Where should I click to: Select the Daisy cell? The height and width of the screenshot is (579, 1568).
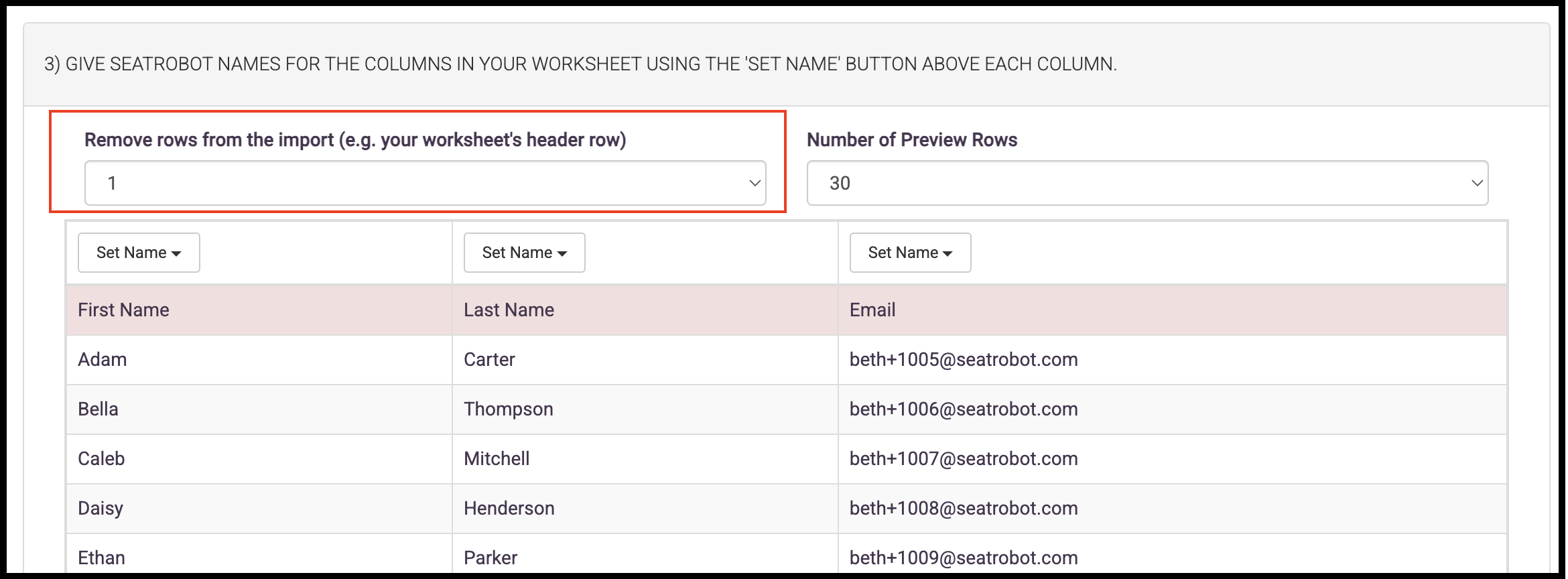[259, 509]
